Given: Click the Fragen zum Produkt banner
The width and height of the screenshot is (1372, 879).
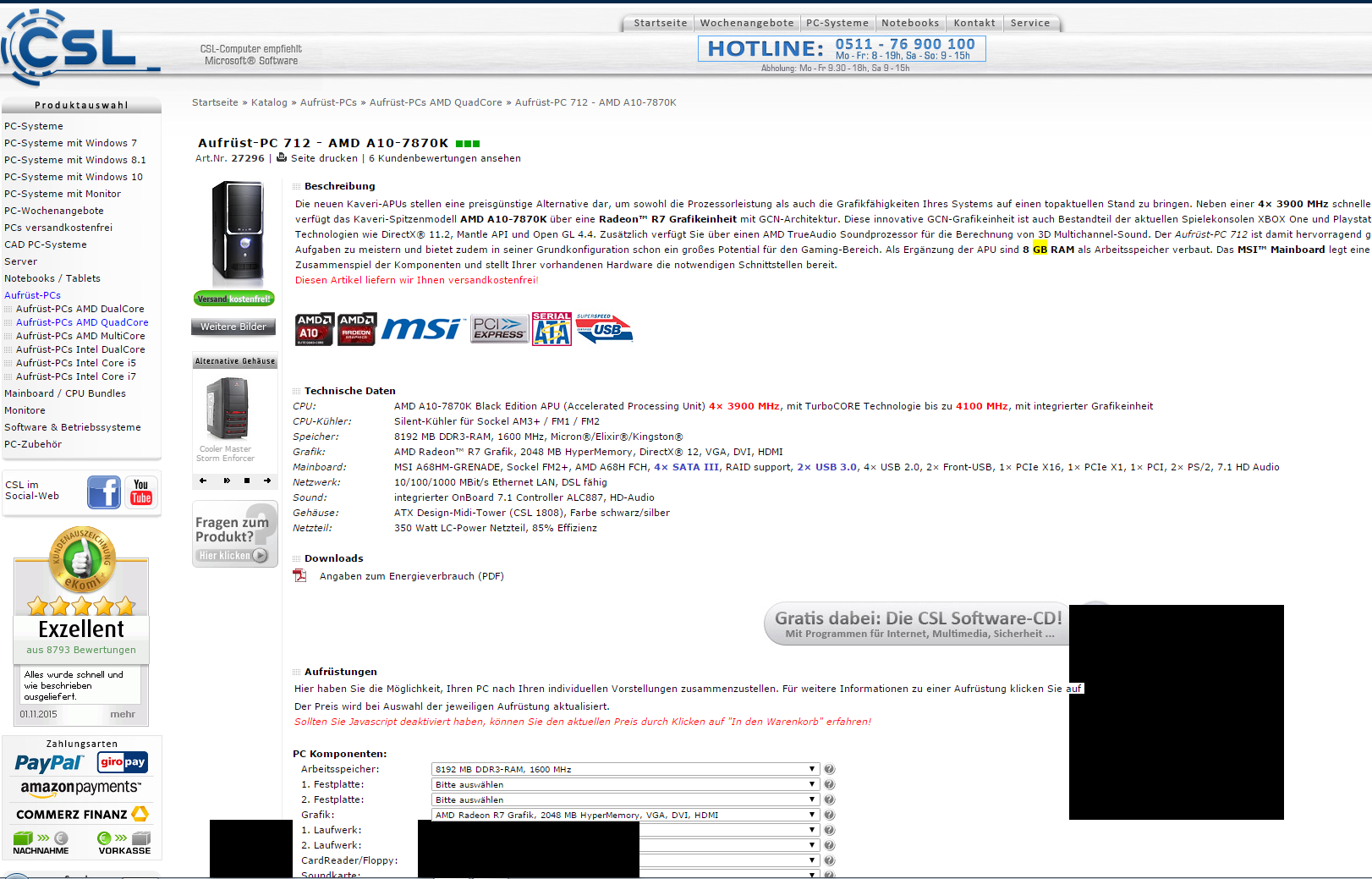Looking at the screenshot, I should (234, 535).
